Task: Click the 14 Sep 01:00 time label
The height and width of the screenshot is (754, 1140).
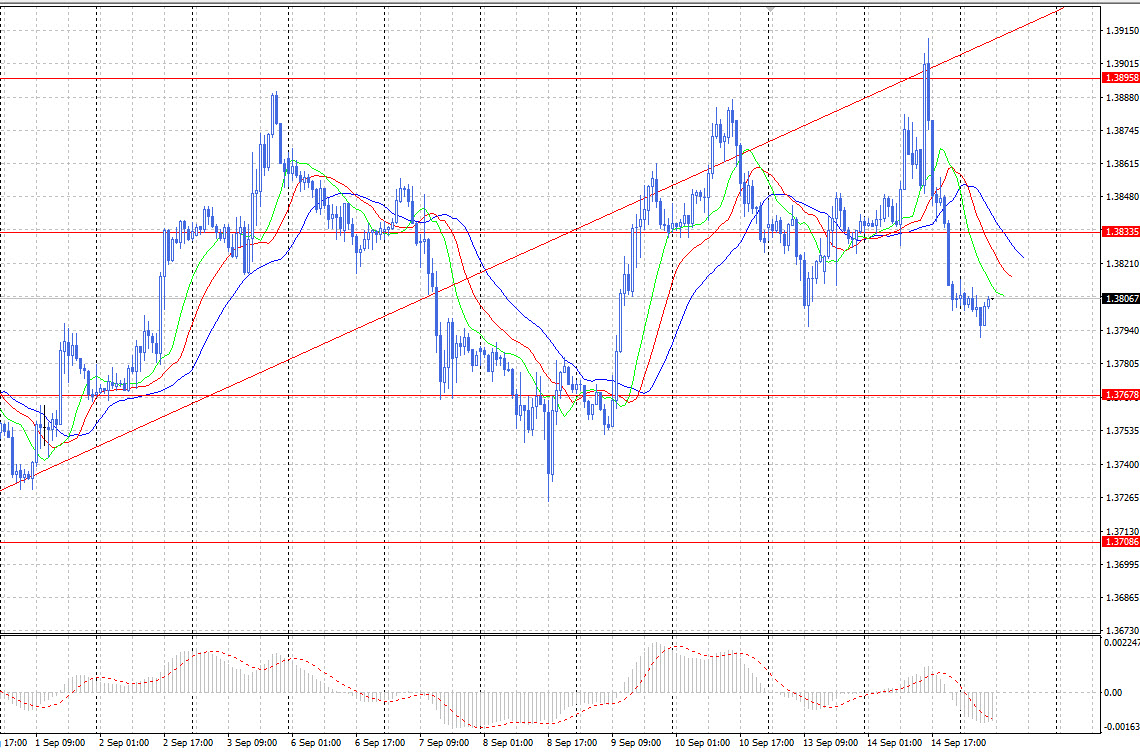Action: [894, 742]
